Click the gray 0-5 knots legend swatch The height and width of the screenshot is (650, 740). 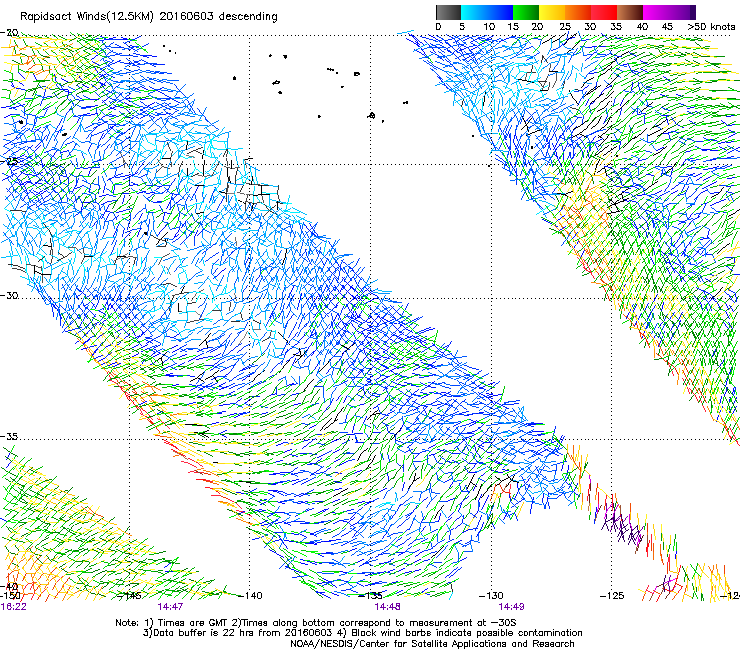point(449,12)
